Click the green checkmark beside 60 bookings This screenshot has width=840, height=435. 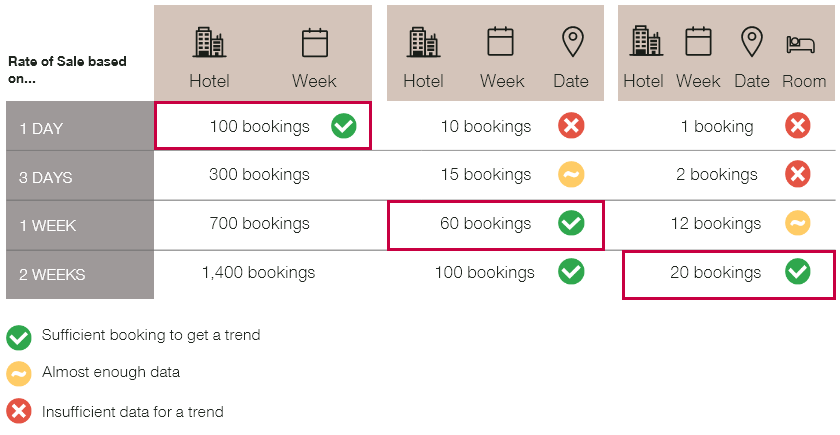[x=571, y=223]
